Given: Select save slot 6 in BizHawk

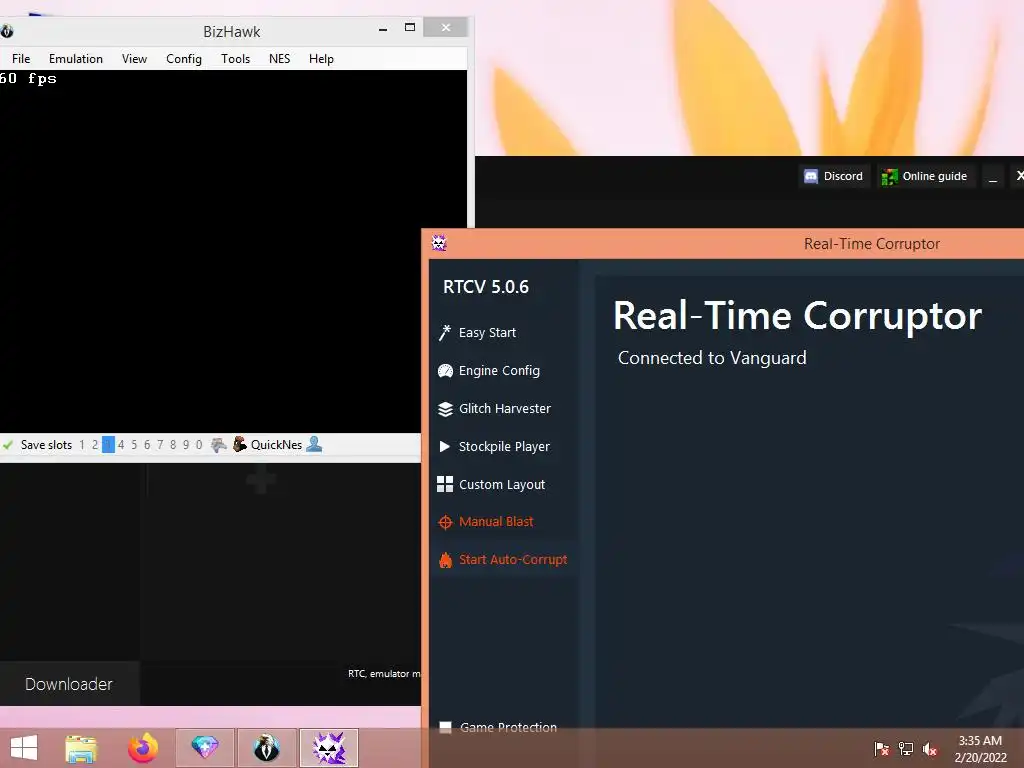Looking at the screenshot, I should coord(147,445).
